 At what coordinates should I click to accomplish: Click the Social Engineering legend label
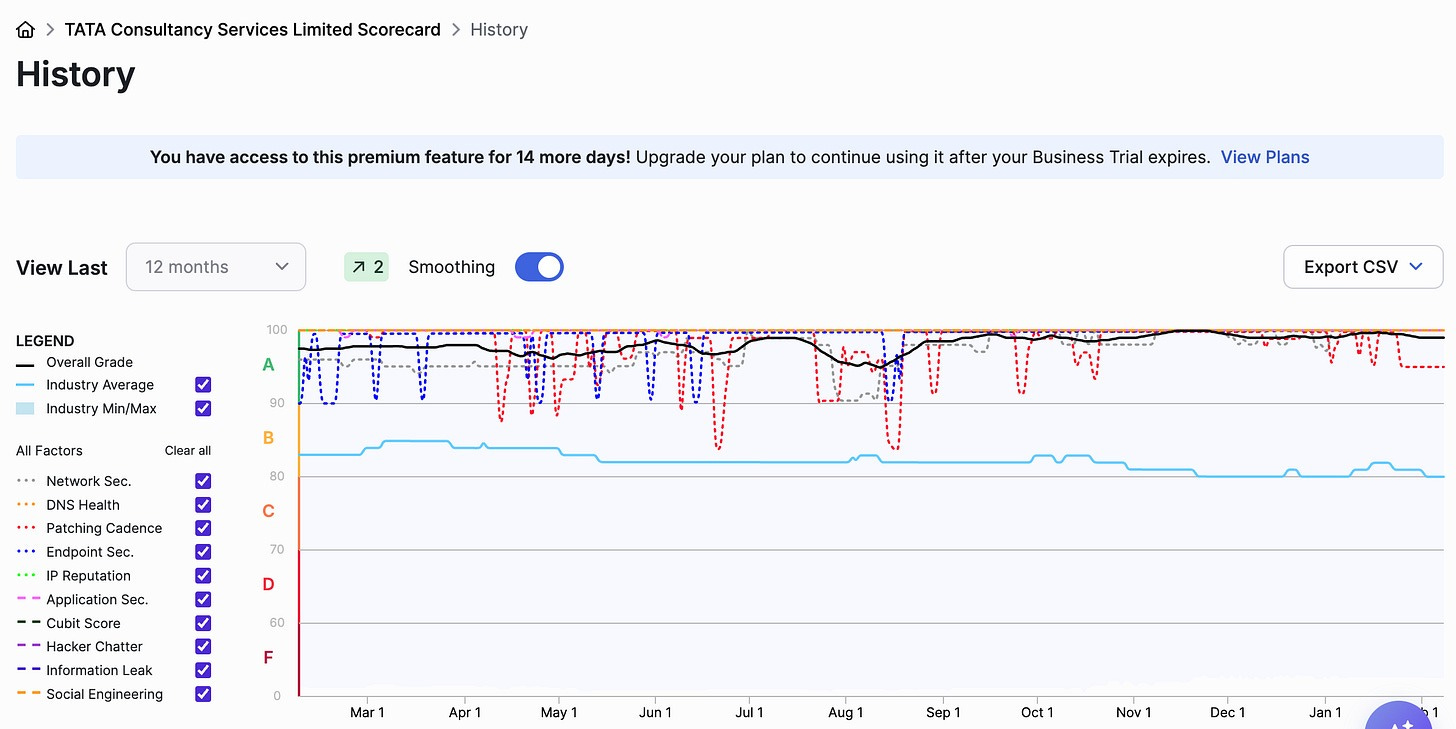coord(104,694)
